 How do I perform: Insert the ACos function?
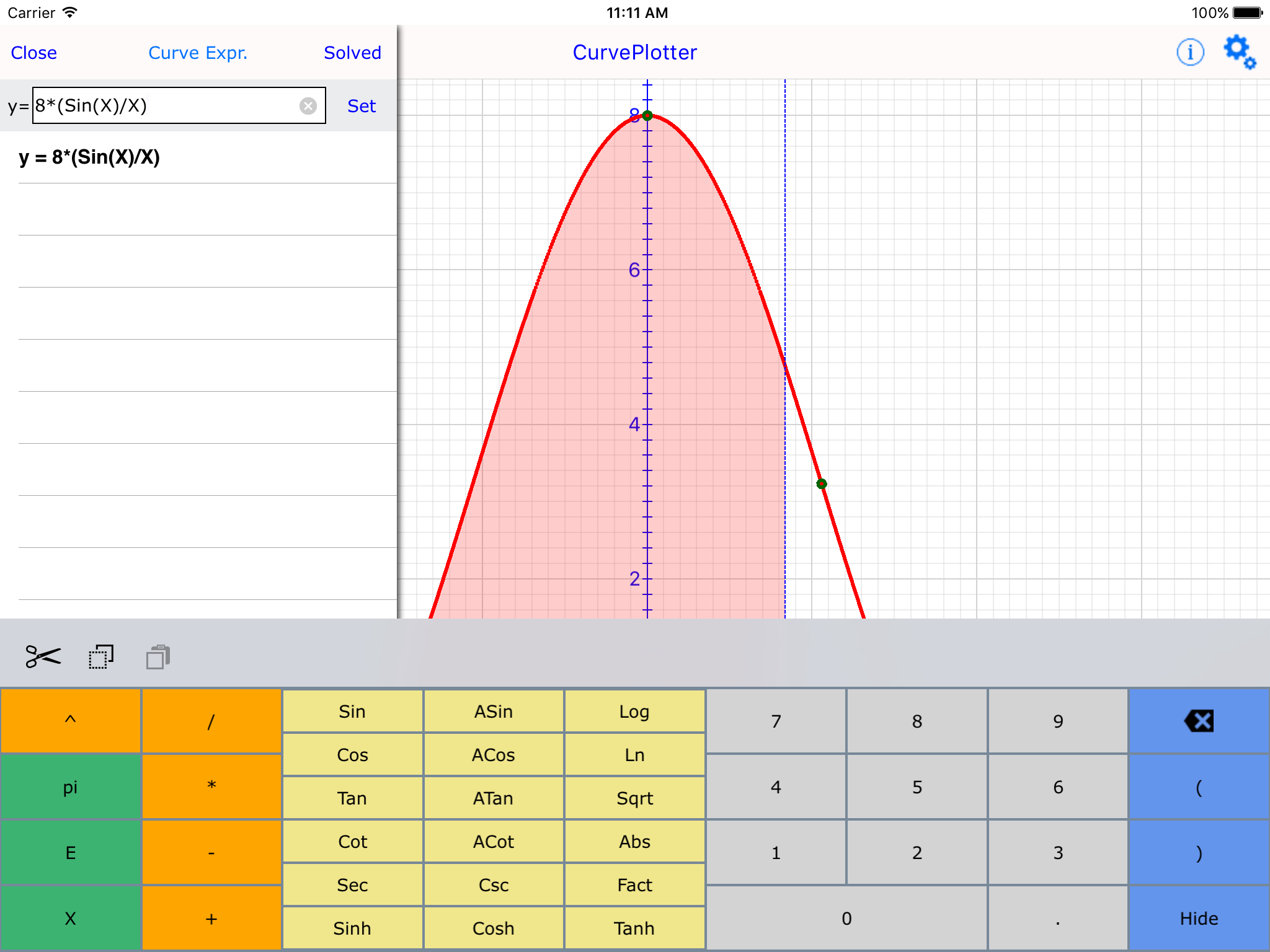[494, 755]
